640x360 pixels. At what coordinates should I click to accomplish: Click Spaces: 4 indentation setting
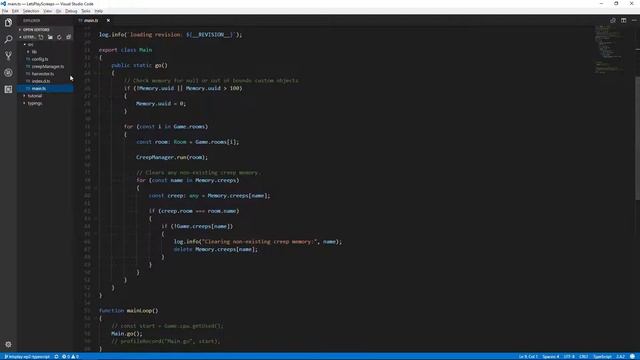click(551, 357)
